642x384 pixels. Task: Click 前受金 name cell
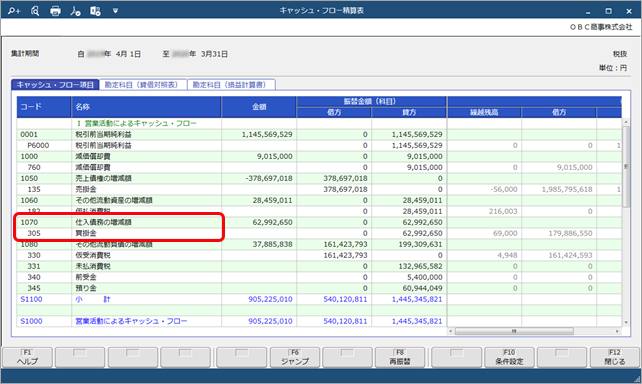147,277
